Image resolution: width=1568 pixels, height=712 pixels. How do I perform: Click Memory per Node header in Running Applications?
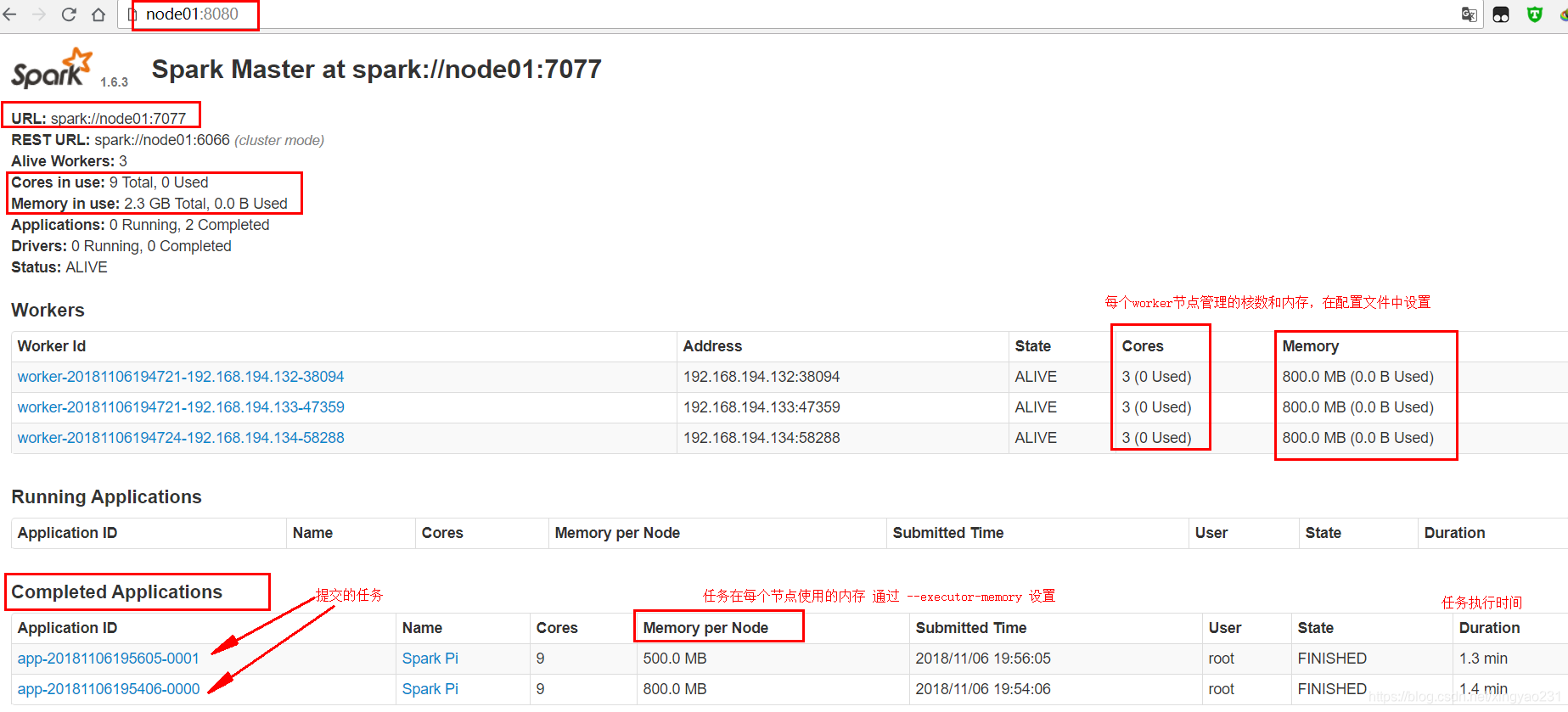pyautogui.click(x=617, y=533)
